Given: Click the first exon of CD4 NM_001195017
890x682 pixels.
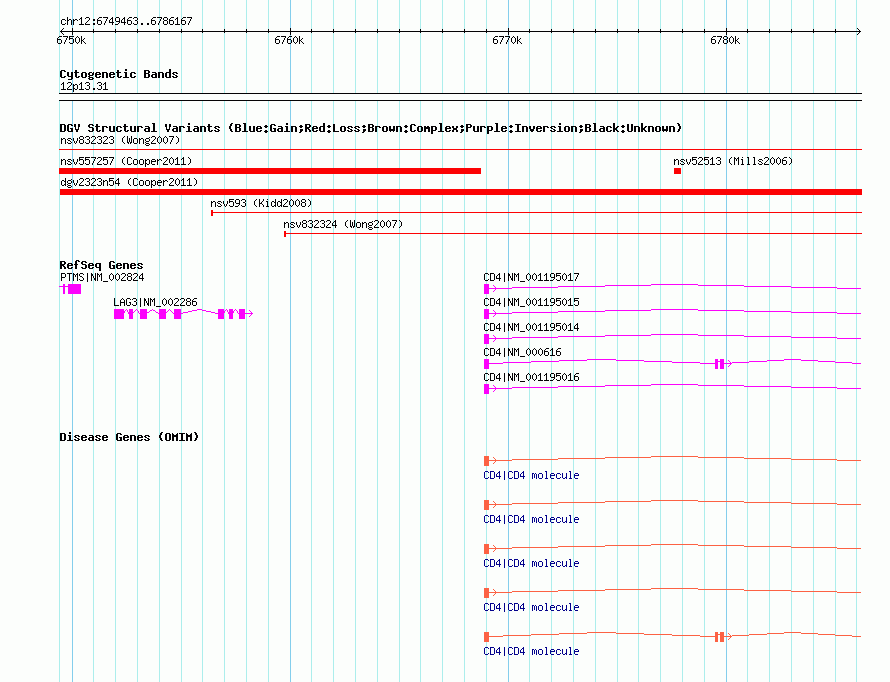Looking at the screenshot, I should coord(486,289).
